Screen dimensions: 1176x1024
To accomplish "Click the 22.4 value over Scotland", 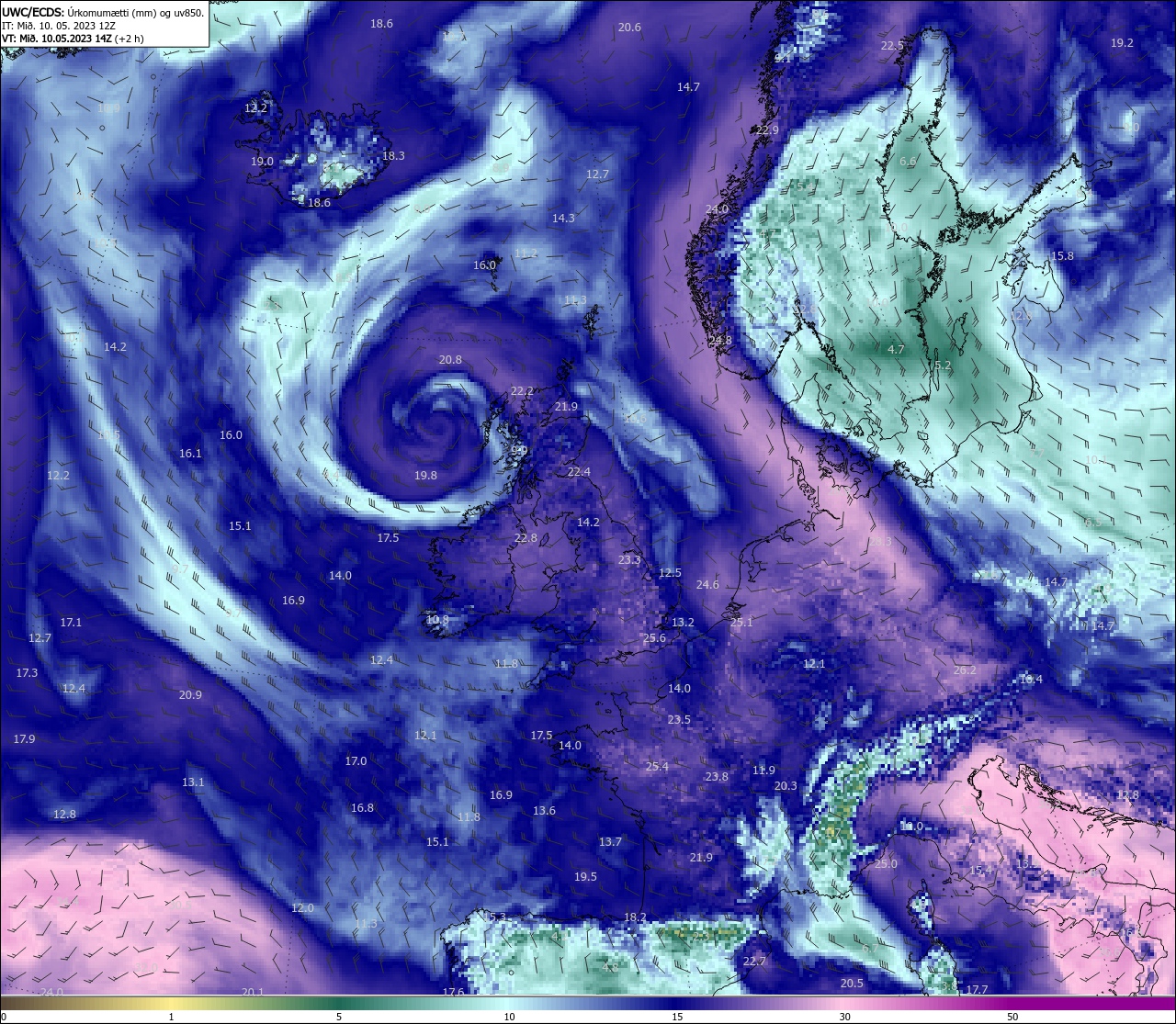I will [579, 472].
